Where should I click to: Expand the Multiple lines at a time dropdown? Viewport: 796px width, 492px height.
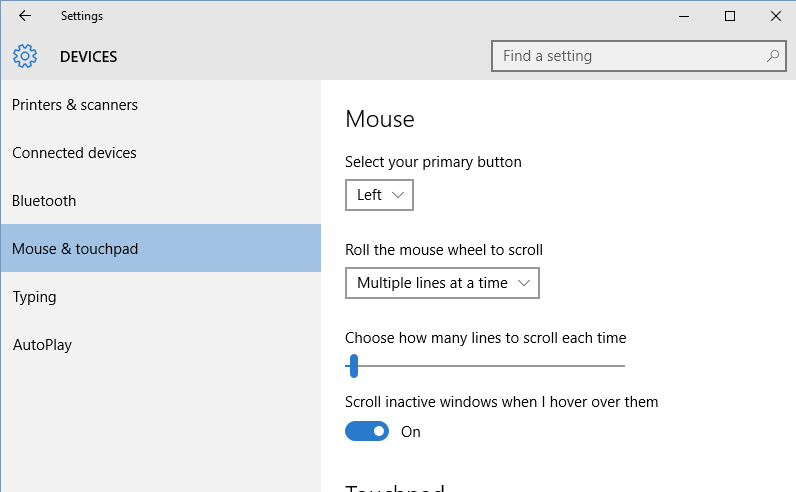point(442,283)
